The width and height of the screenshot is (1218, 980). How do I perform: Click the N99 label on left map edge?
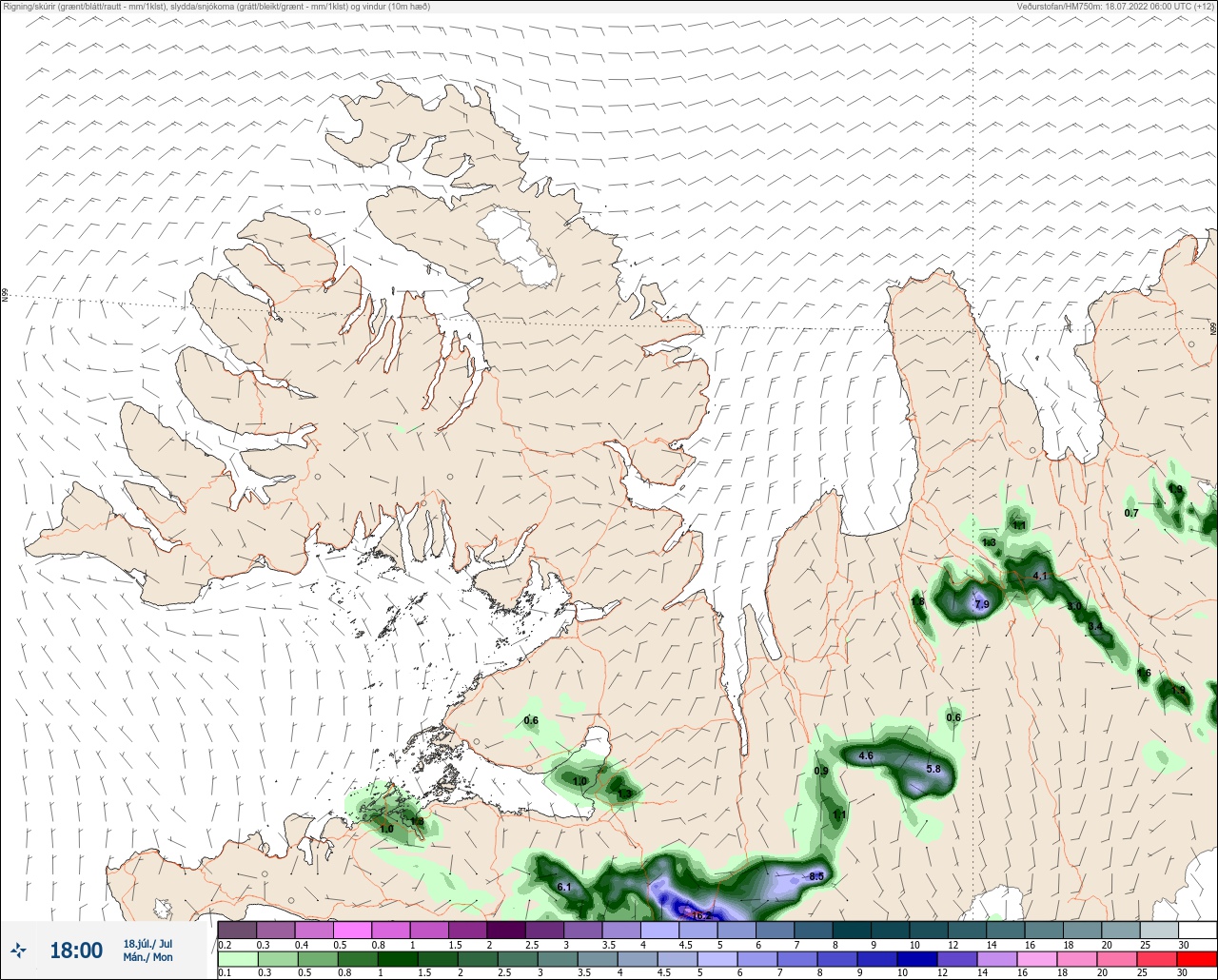coord(5,296)
